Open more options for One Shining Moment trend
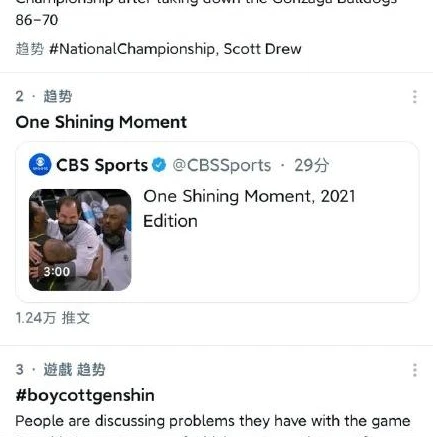The width and height of the screenshot is (433, 437). (x=415, y=97)
